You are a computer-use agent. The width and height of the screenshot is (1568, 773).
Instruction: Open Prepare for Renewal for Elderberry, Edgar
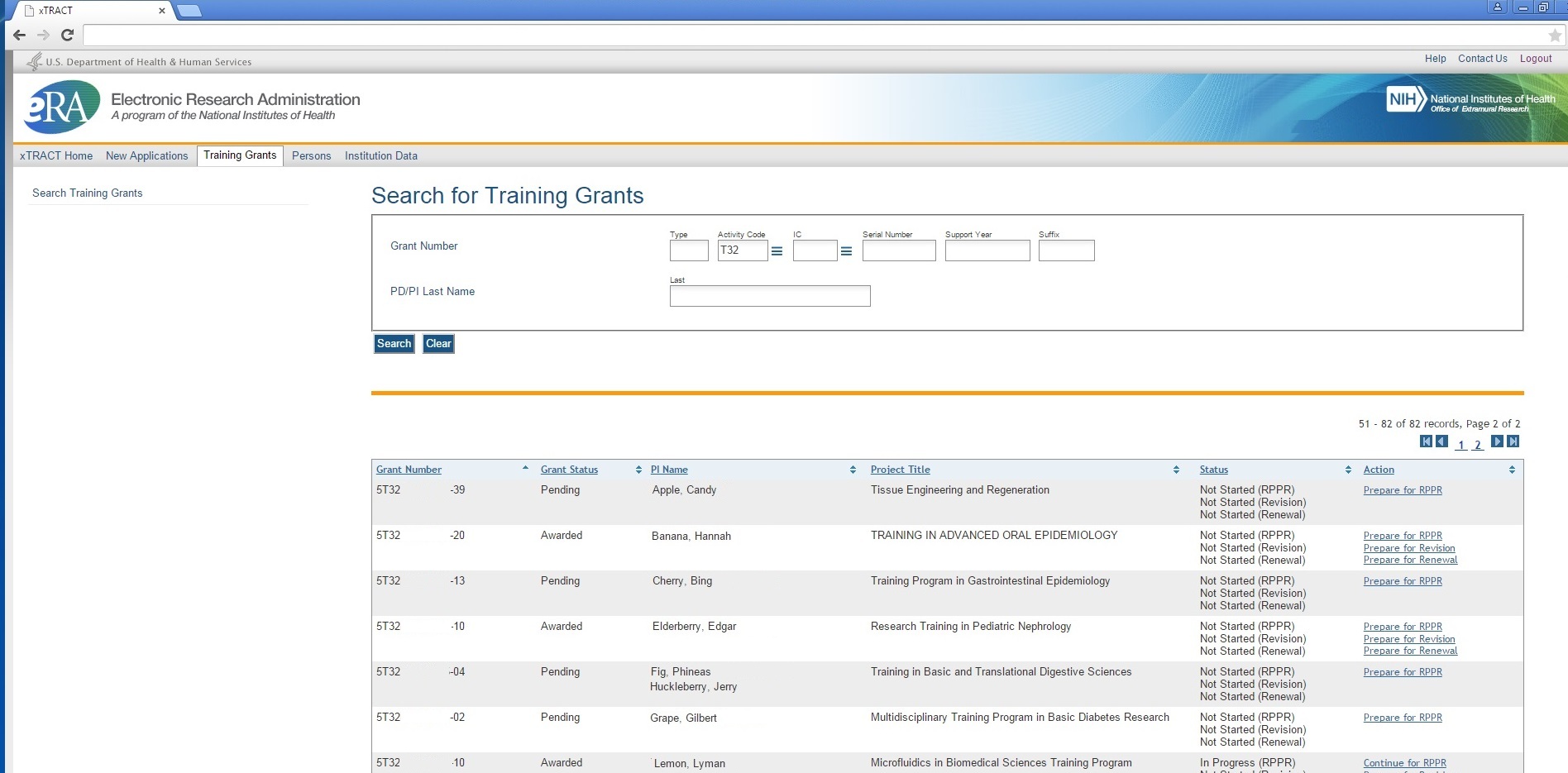1410,651
